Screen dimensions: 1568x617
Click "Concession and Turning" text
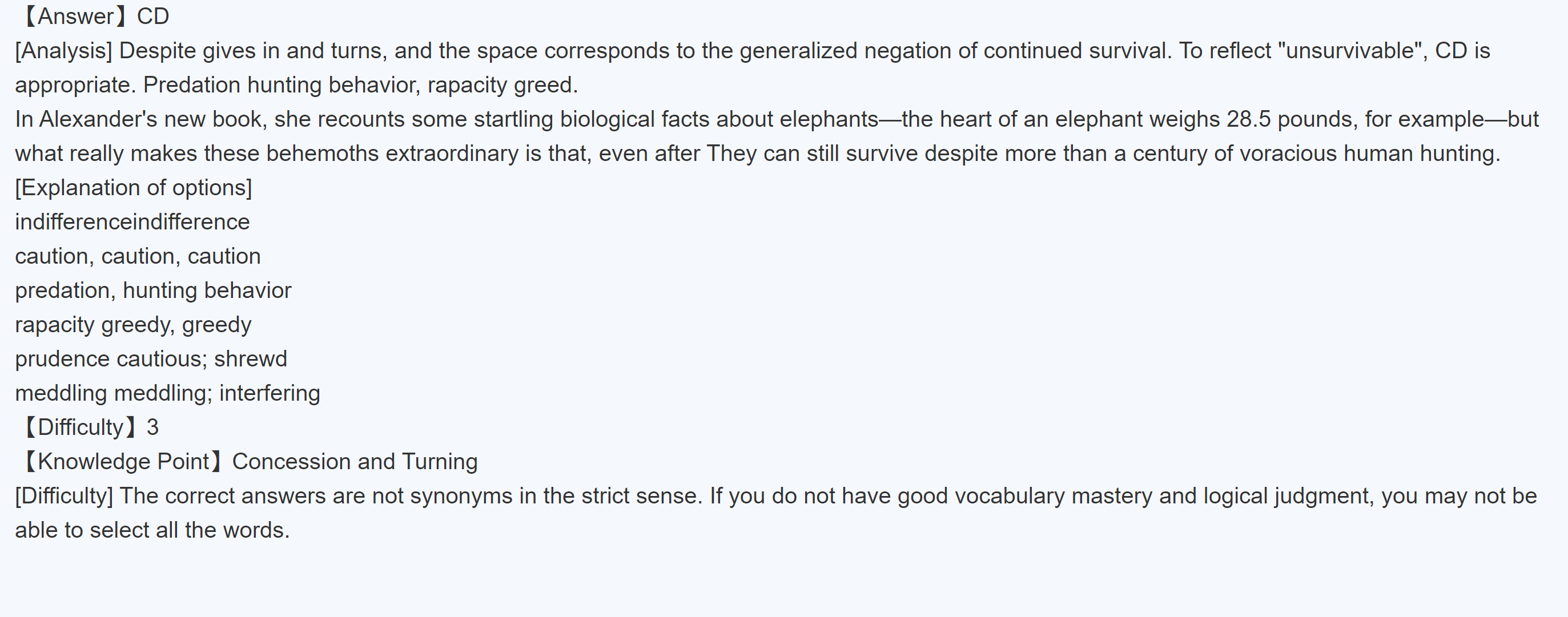click(x=355, y=462)
